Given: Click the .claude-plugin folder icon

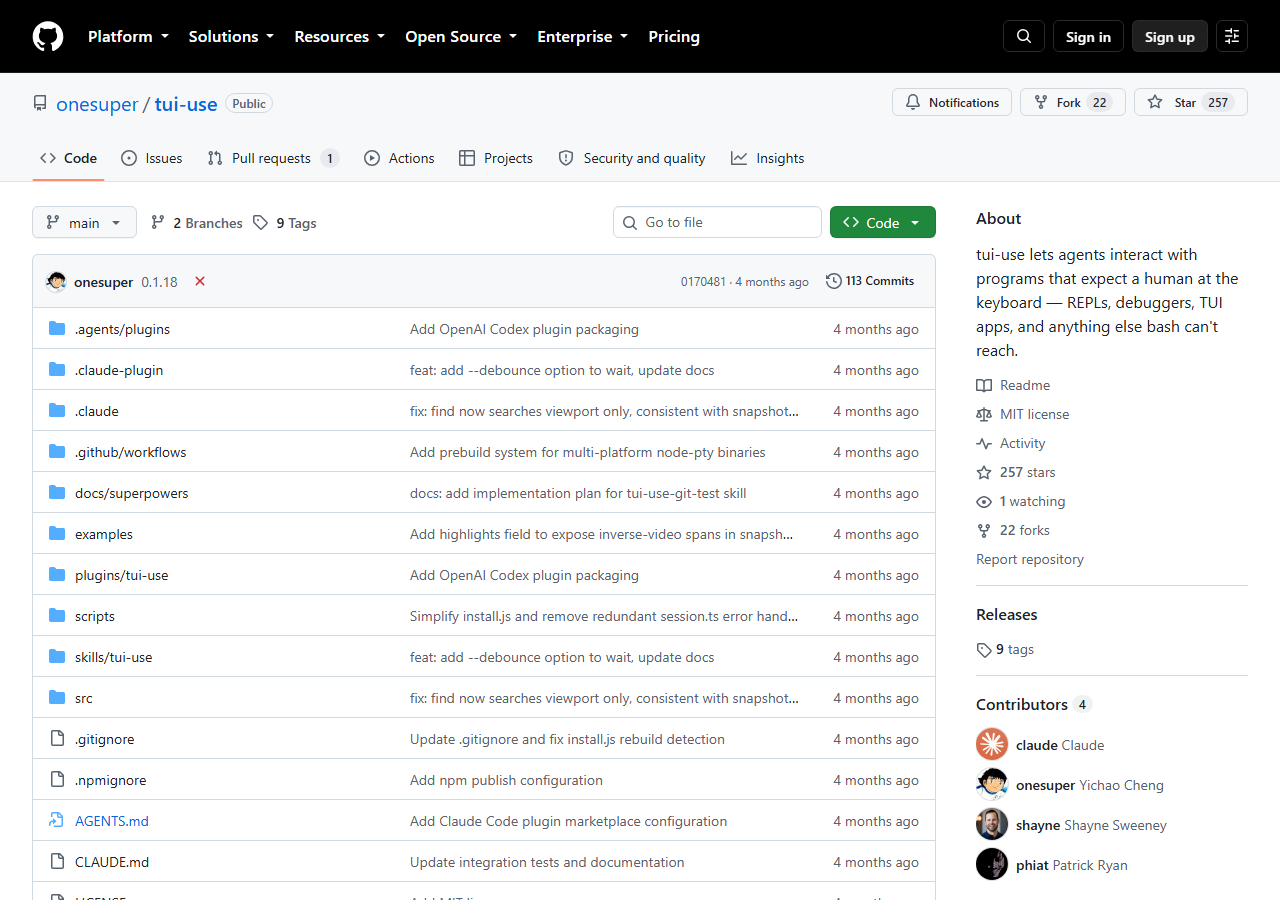Looking at the screenshot, I should [x=57, y=370].
